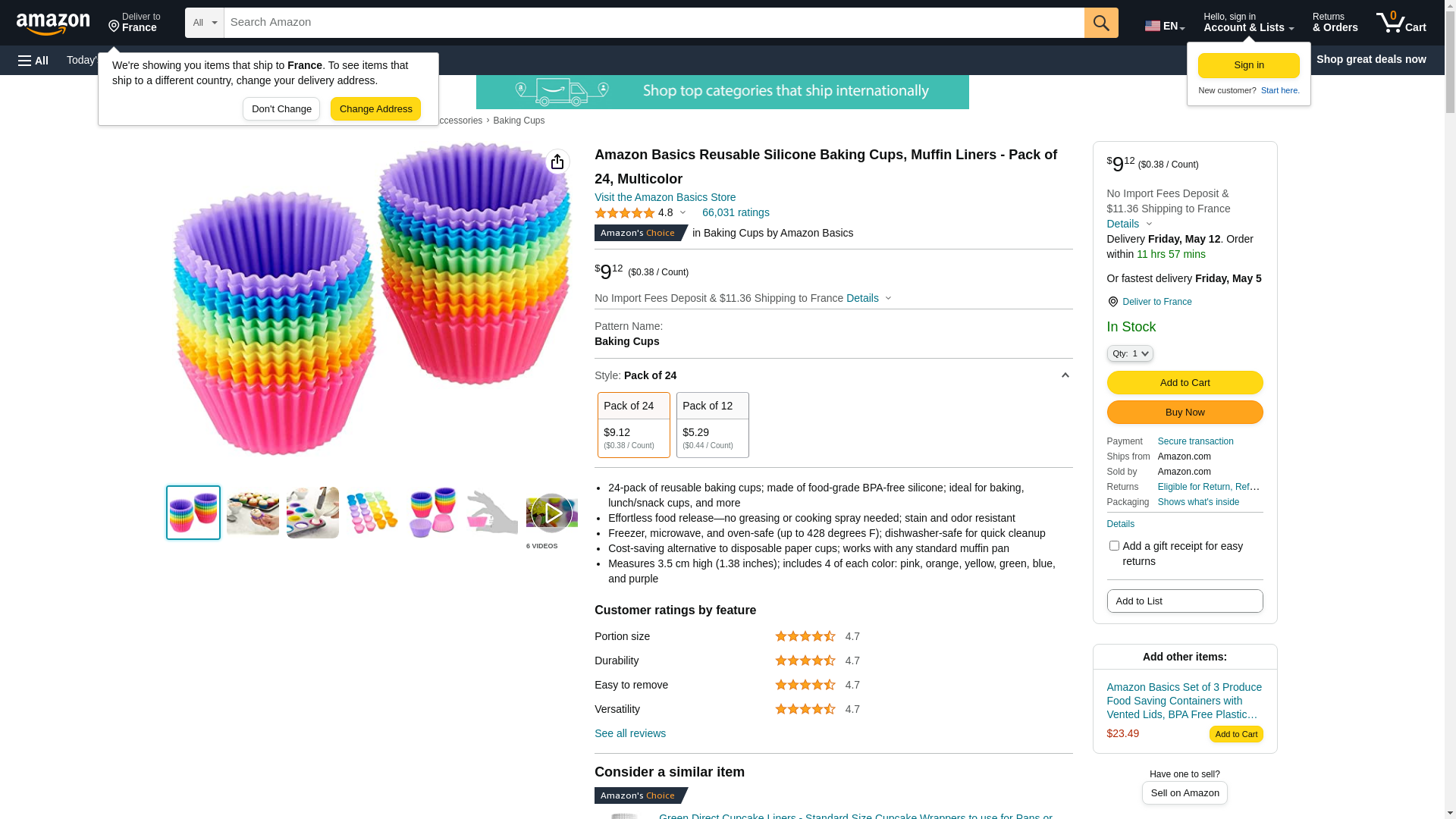Image resolution: width=1456 pixels, height=819 pixels.
Task: Type in the Search Amazon field
Action: pos(654,23)
